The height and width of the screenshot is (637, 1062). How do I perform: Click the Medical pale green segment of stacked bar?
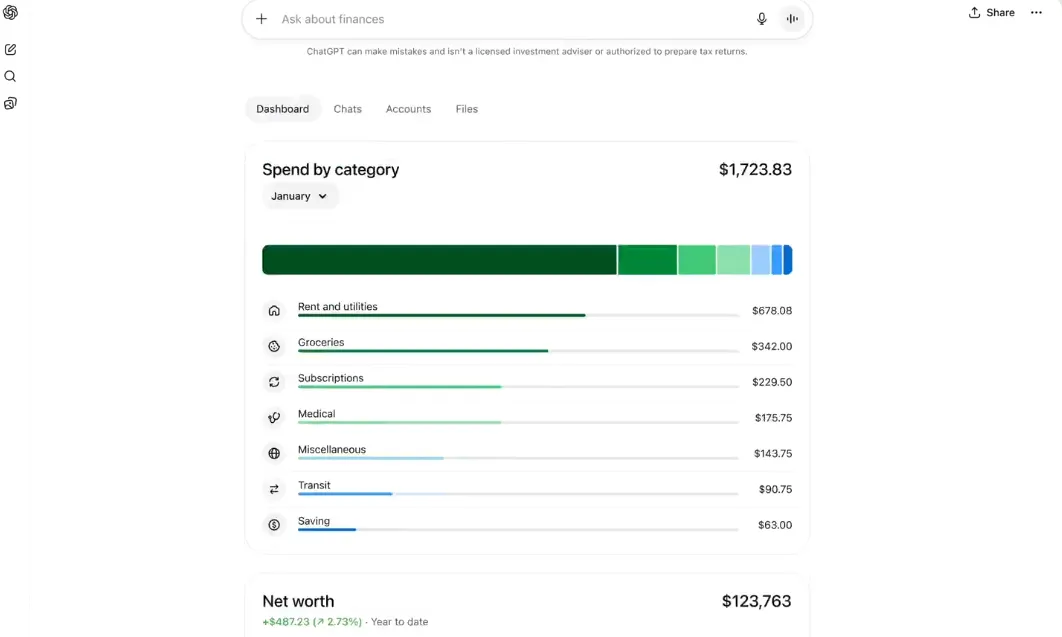coord(734,260)
